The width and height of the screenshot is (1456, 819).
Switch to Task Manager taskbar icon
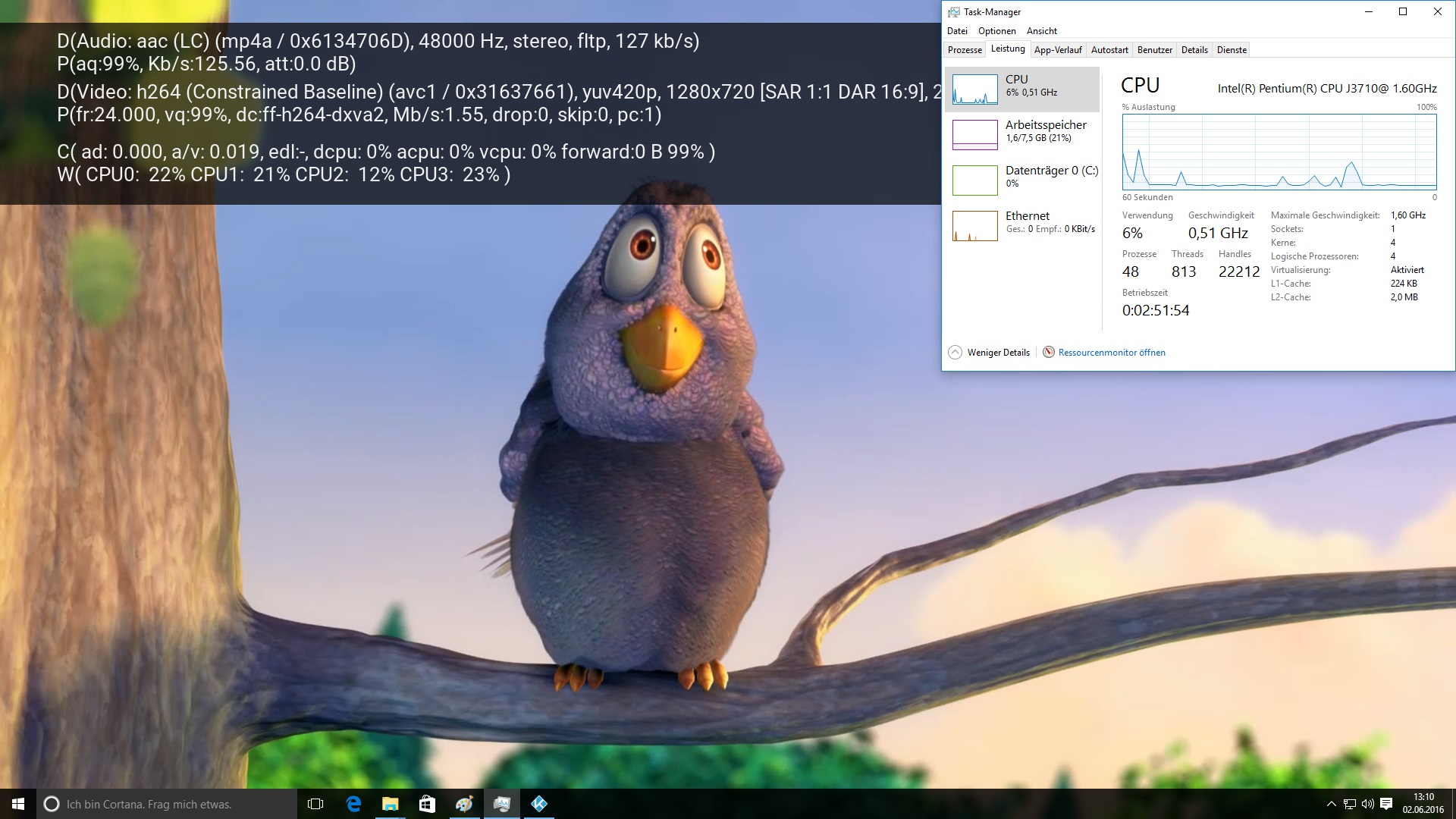coord(501,804)
